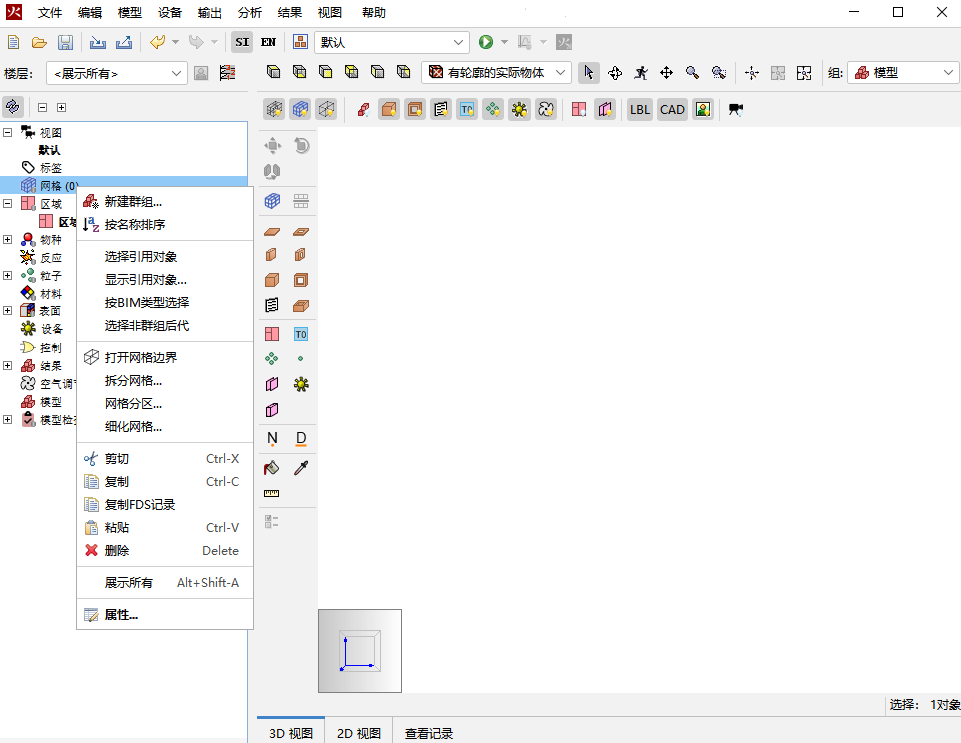
Task: Click the save model icon
Action: (x=65, y=42)
